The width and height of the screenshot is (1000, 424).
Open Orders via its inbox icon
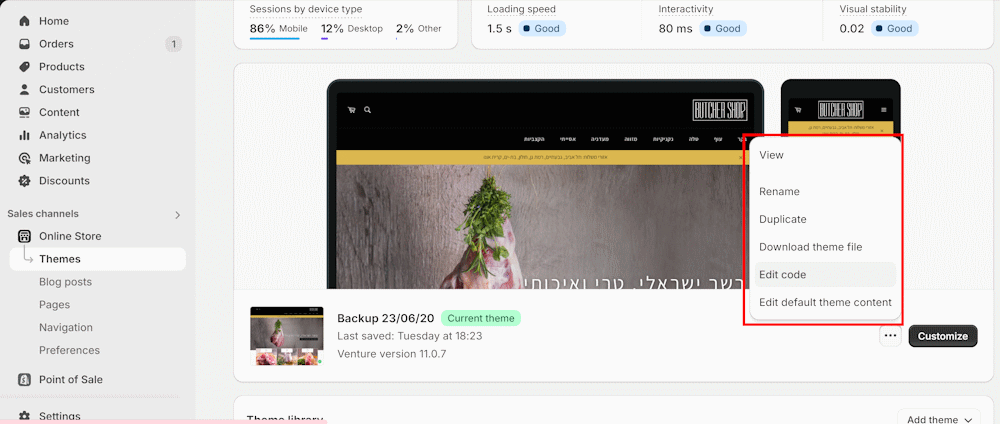24,44
